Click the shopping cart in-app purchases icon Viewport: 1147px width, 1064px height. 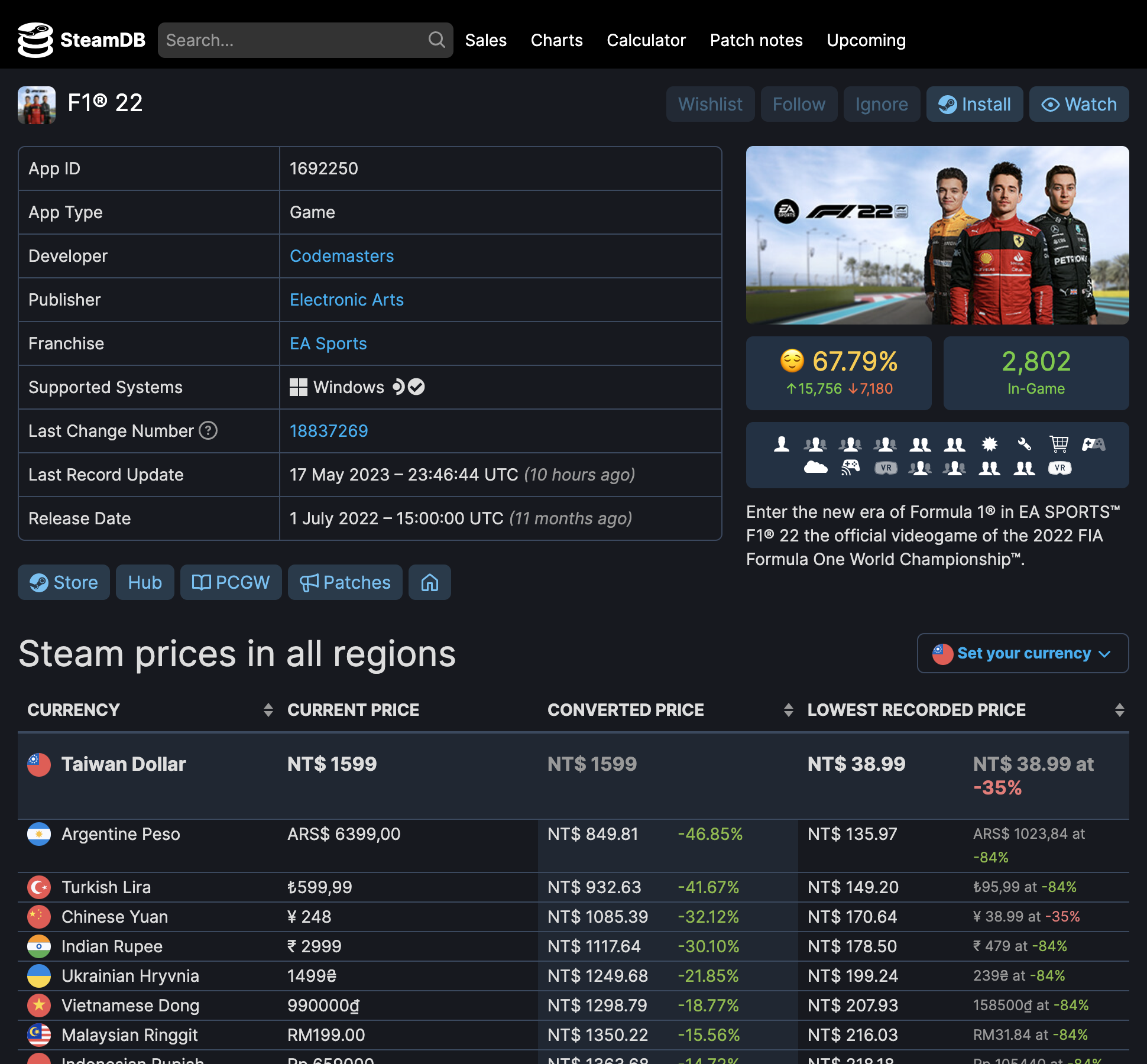(1058, 444)
